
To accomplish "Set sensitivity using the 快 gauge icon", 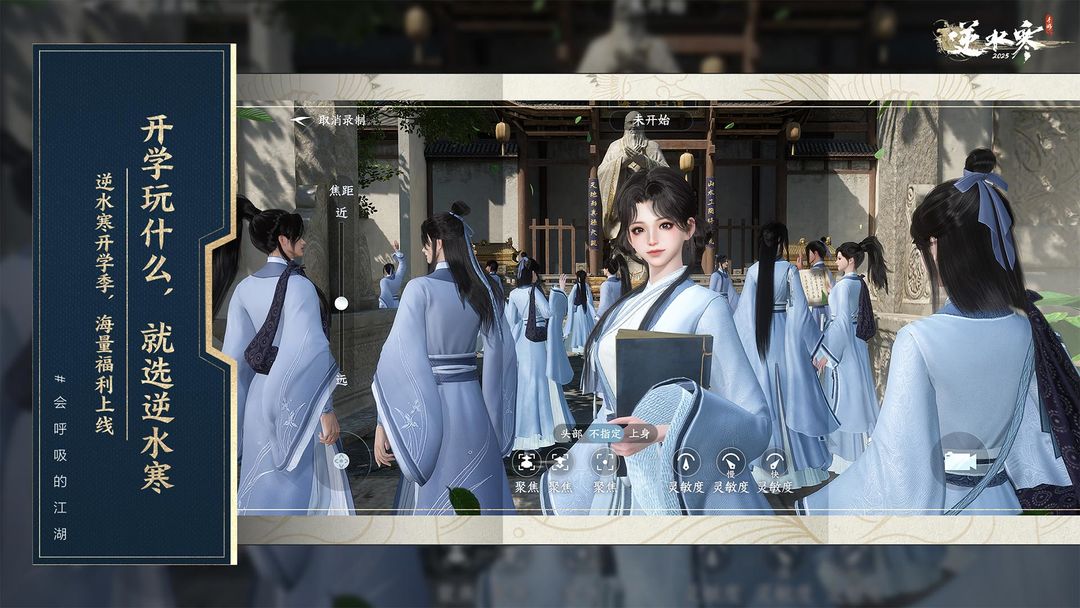I will tap(774, 462).
